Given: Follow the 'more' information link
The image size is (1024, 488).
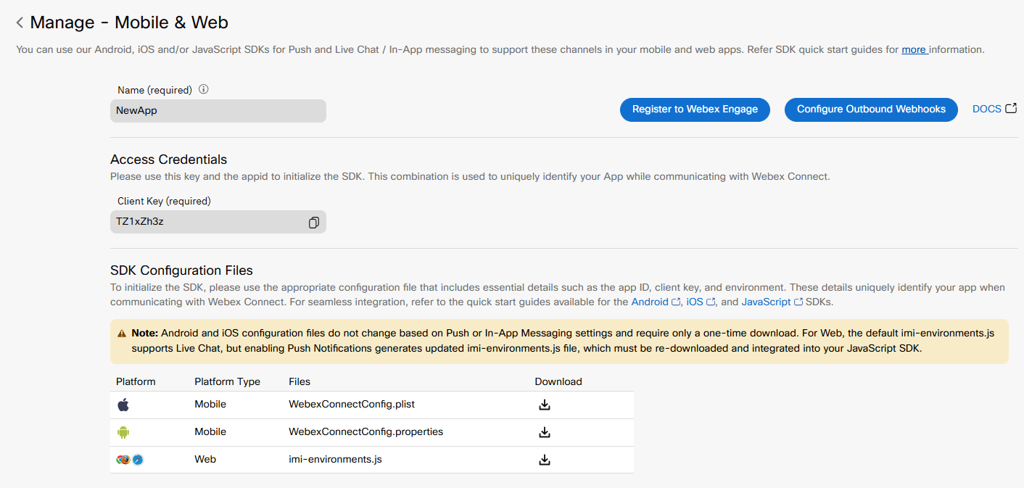Looking at the screenshot, I should [x=915, y=49].
